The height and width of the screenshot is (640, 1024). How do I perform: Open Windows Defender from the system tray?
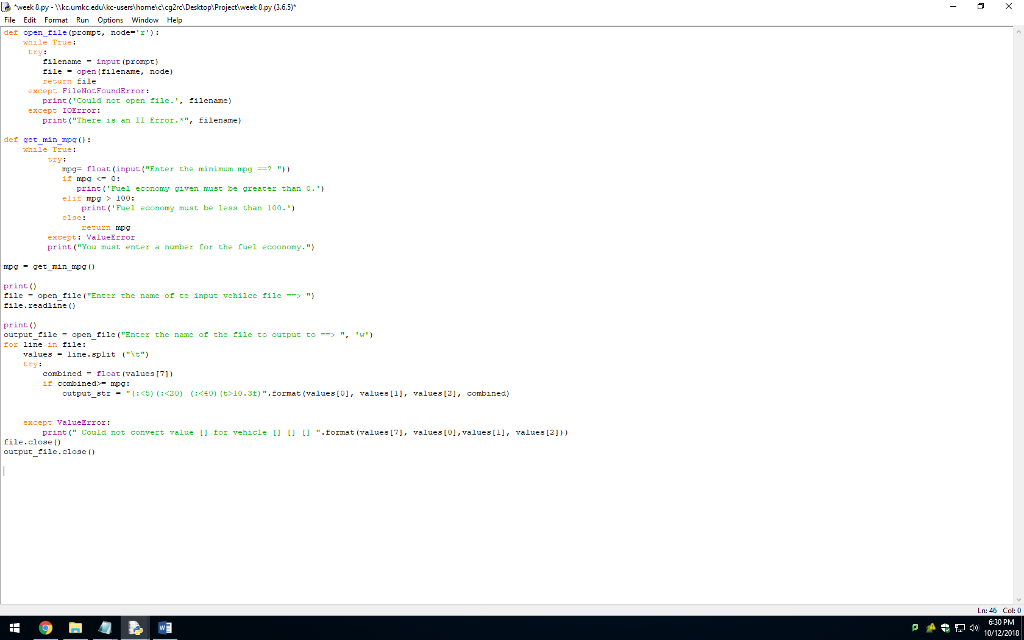(945, 628)
